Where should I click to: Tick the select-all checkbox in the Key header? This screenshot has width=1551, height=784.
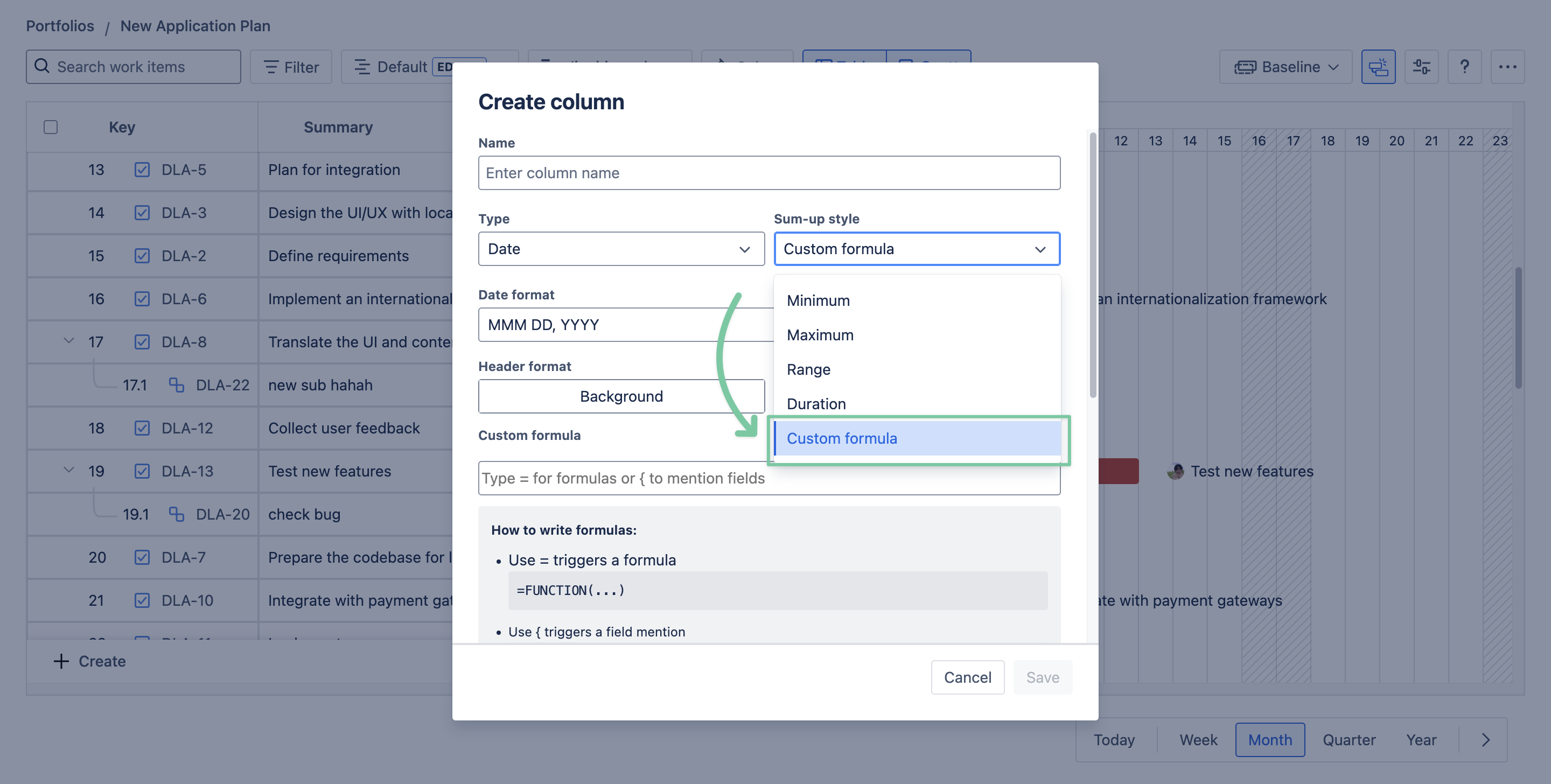[51, 127]
